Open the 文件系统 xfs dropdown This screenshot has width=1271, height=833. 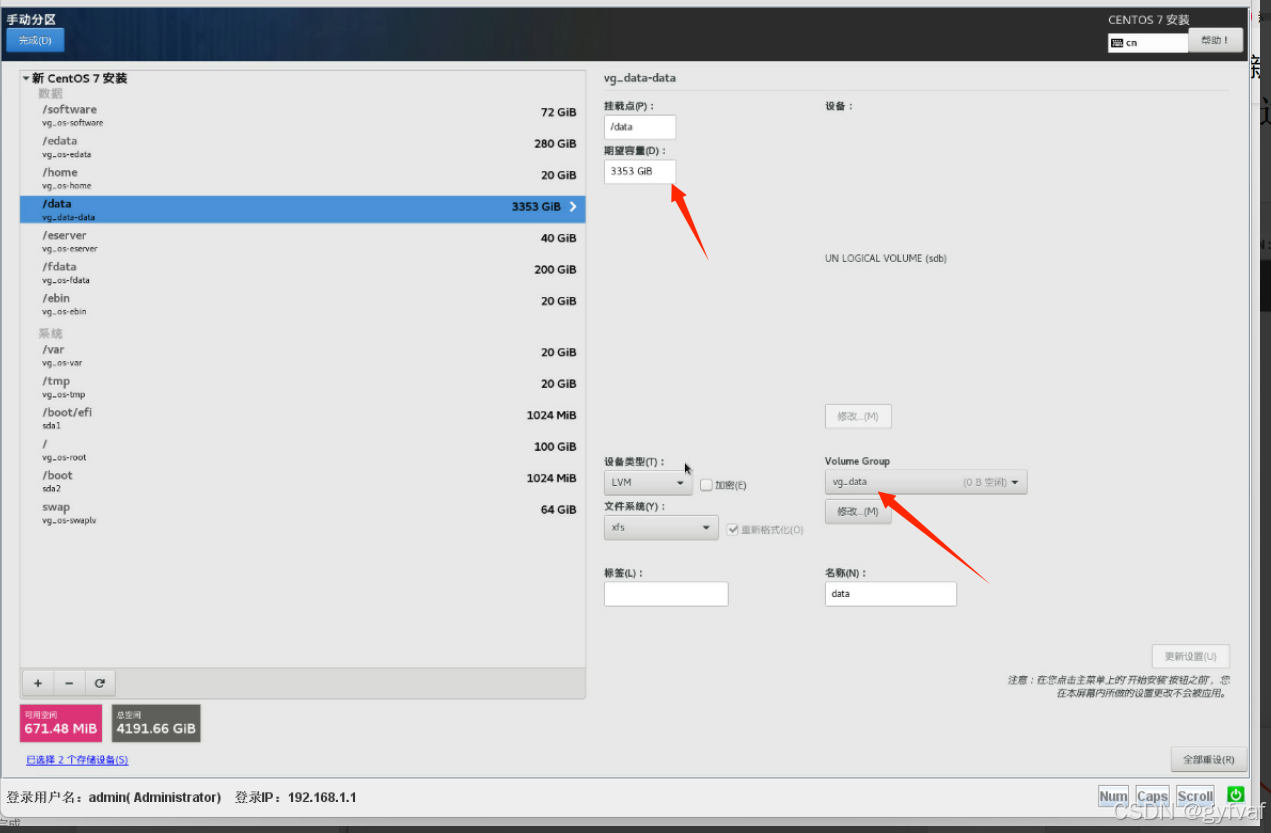pos(661,527)
